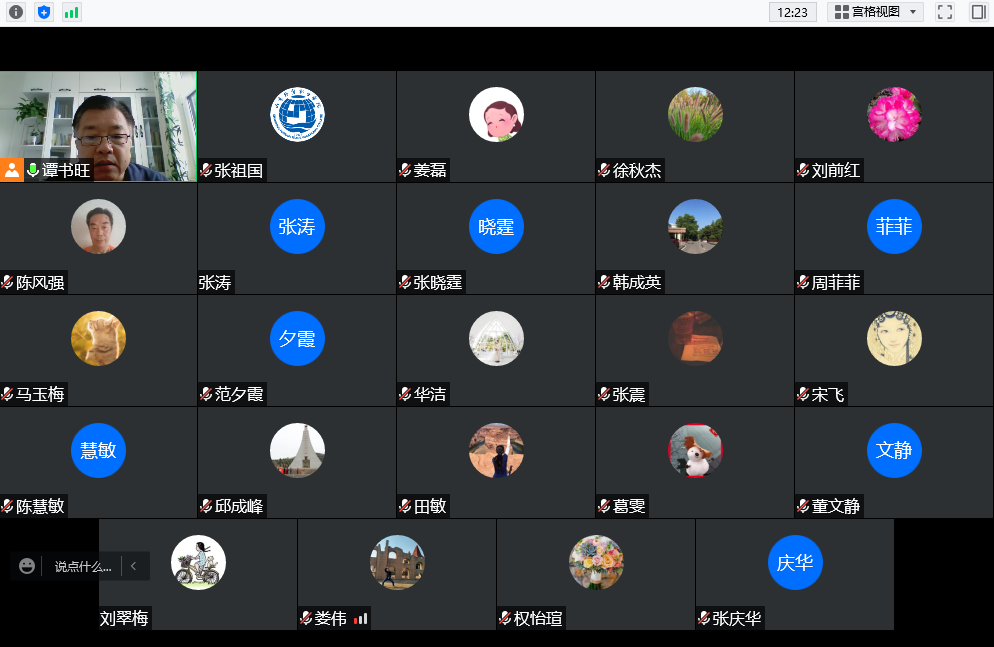Click the muted microphone icon beside 张祖国
Screen dimensions: 994x647
(206, 171)
